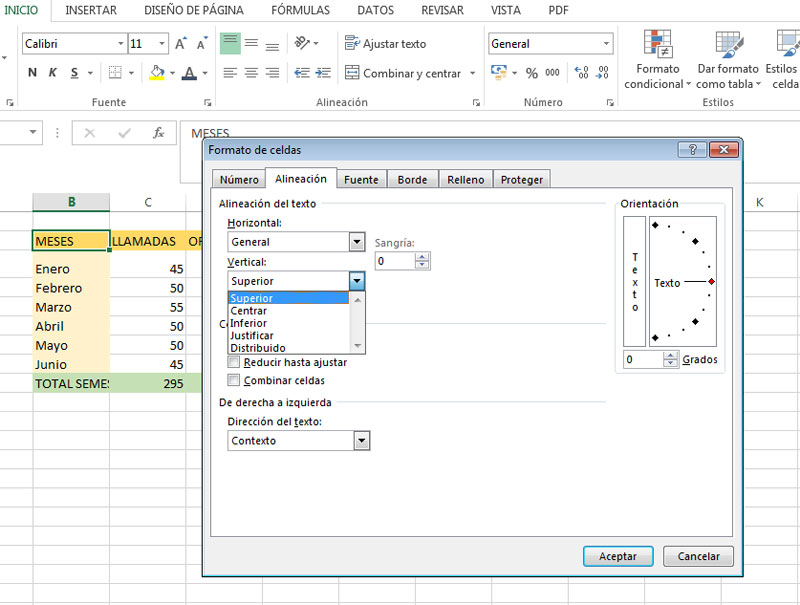
Task: Open Alineación group dialog launcher
Action: [x=476, y=103]
